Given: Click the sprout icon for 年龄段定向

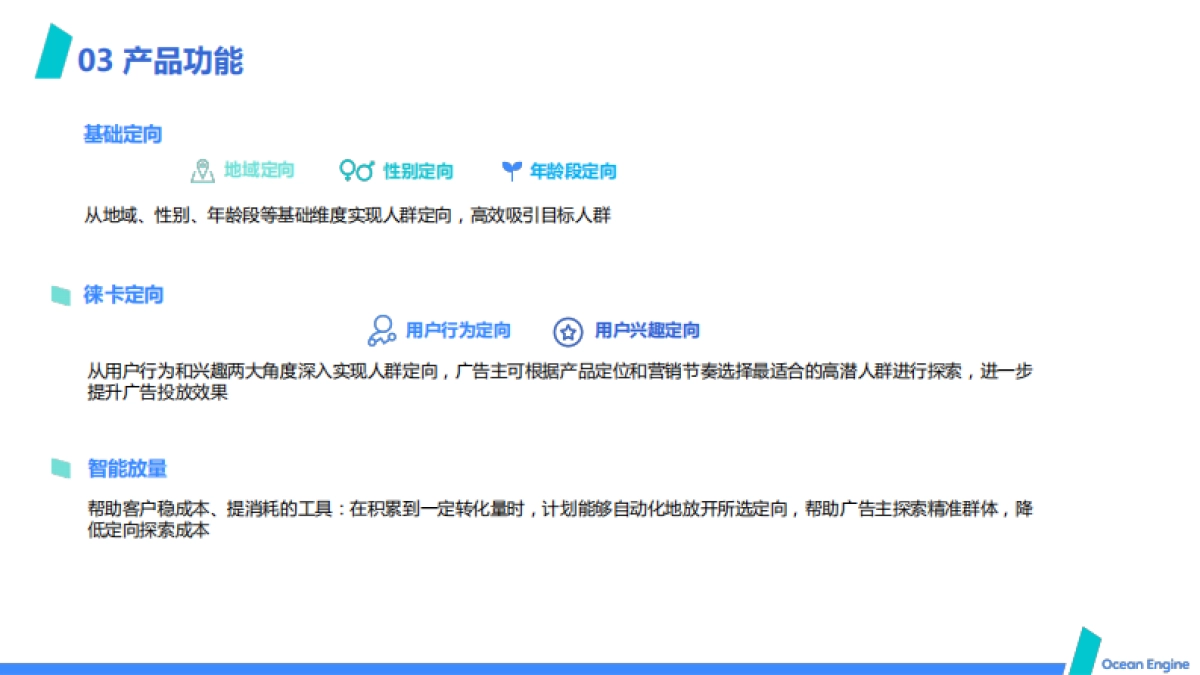Looking at the screenshot, I should point(511,170).
